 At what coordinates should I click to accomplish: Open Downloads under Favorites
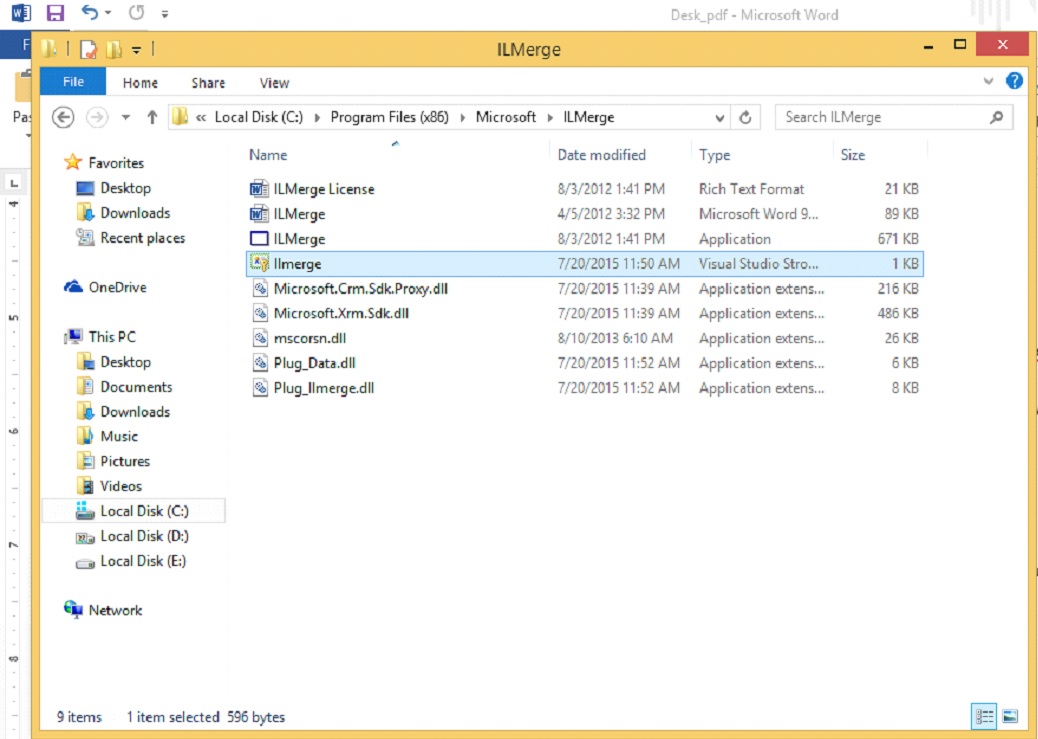tap(135, 213)
